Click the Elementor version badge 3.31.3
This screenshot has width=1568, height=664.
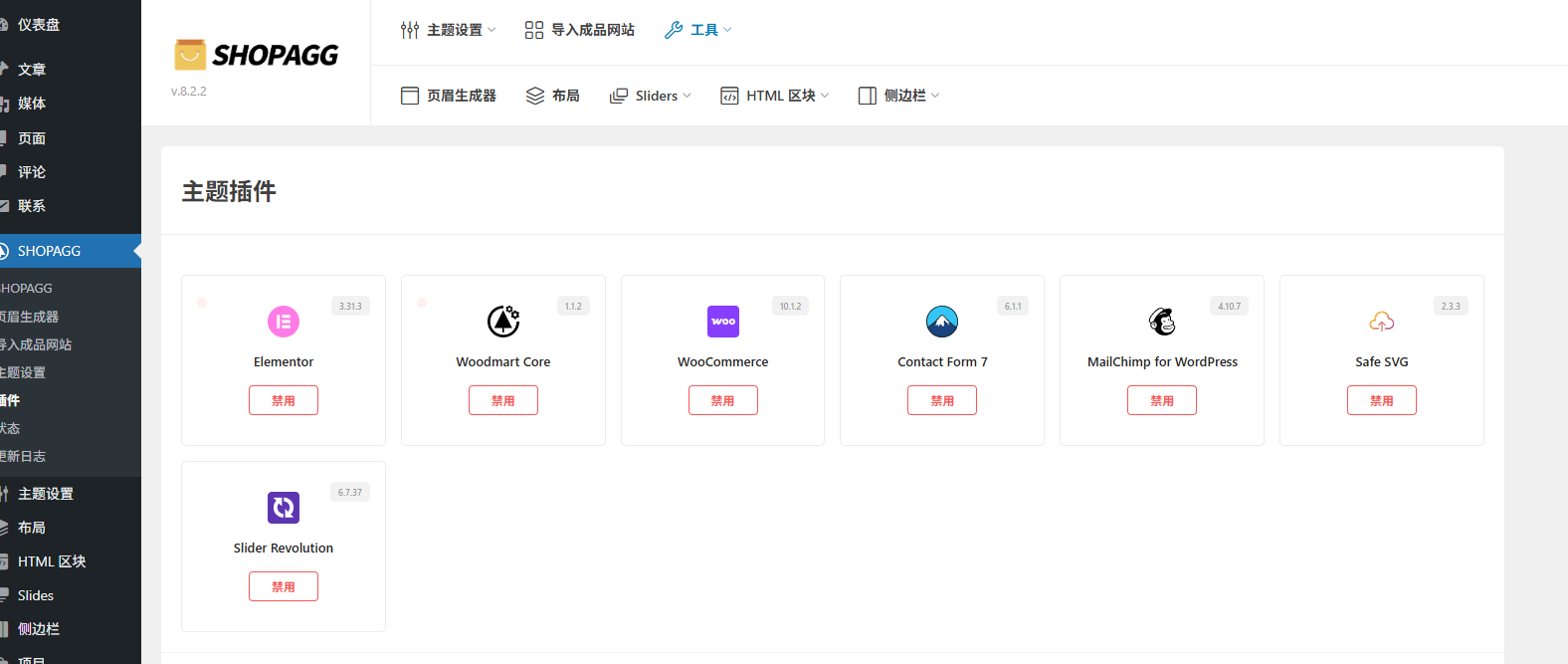350,306
